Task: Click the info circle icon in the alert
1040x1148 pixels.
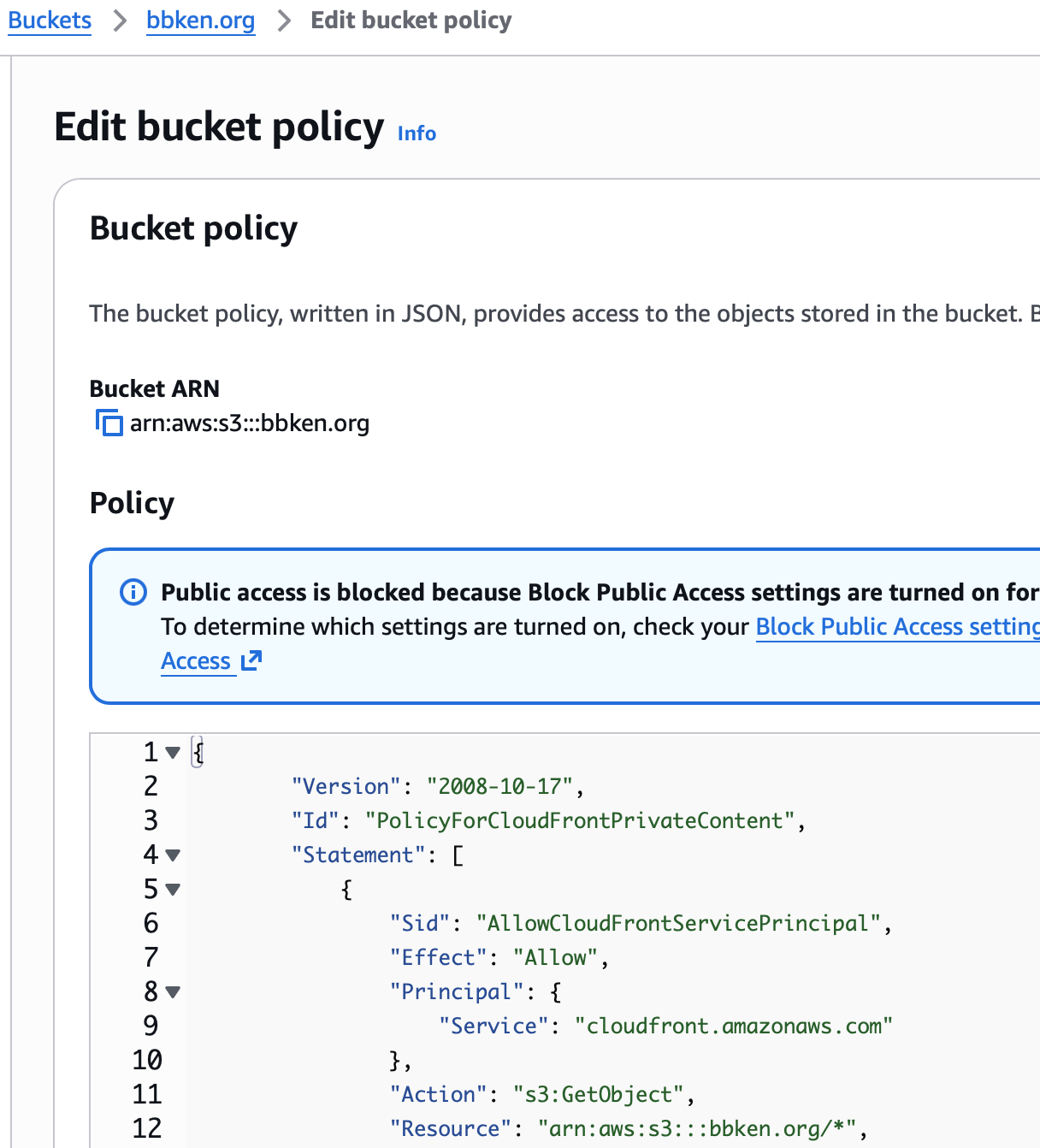Action: click(x=133, y=592)
